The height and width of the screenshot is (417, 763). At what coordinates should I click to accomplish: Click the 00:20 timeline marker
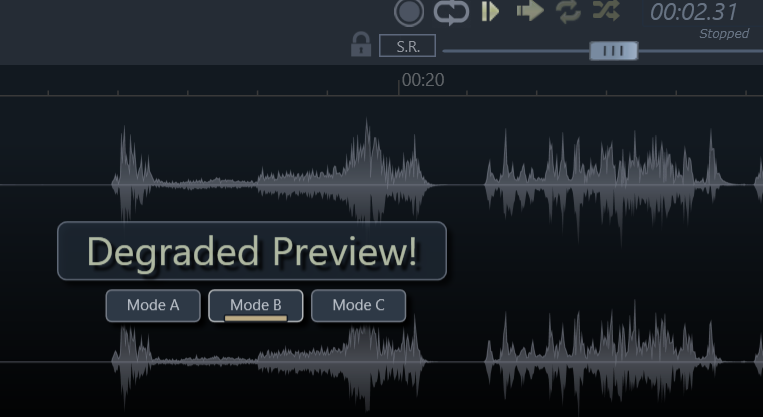coord(423,80)
